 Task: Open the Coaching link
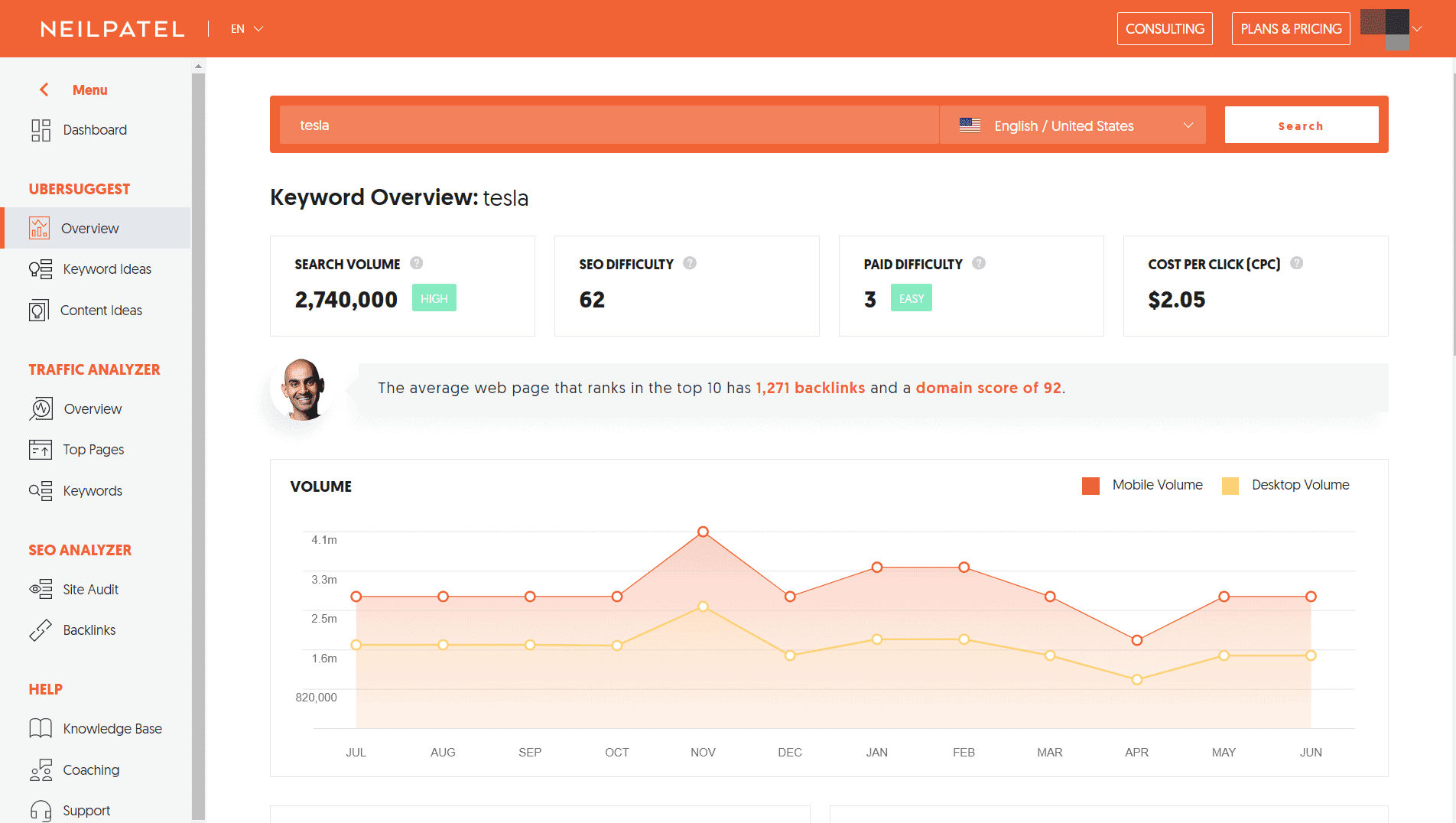[91, 769]
